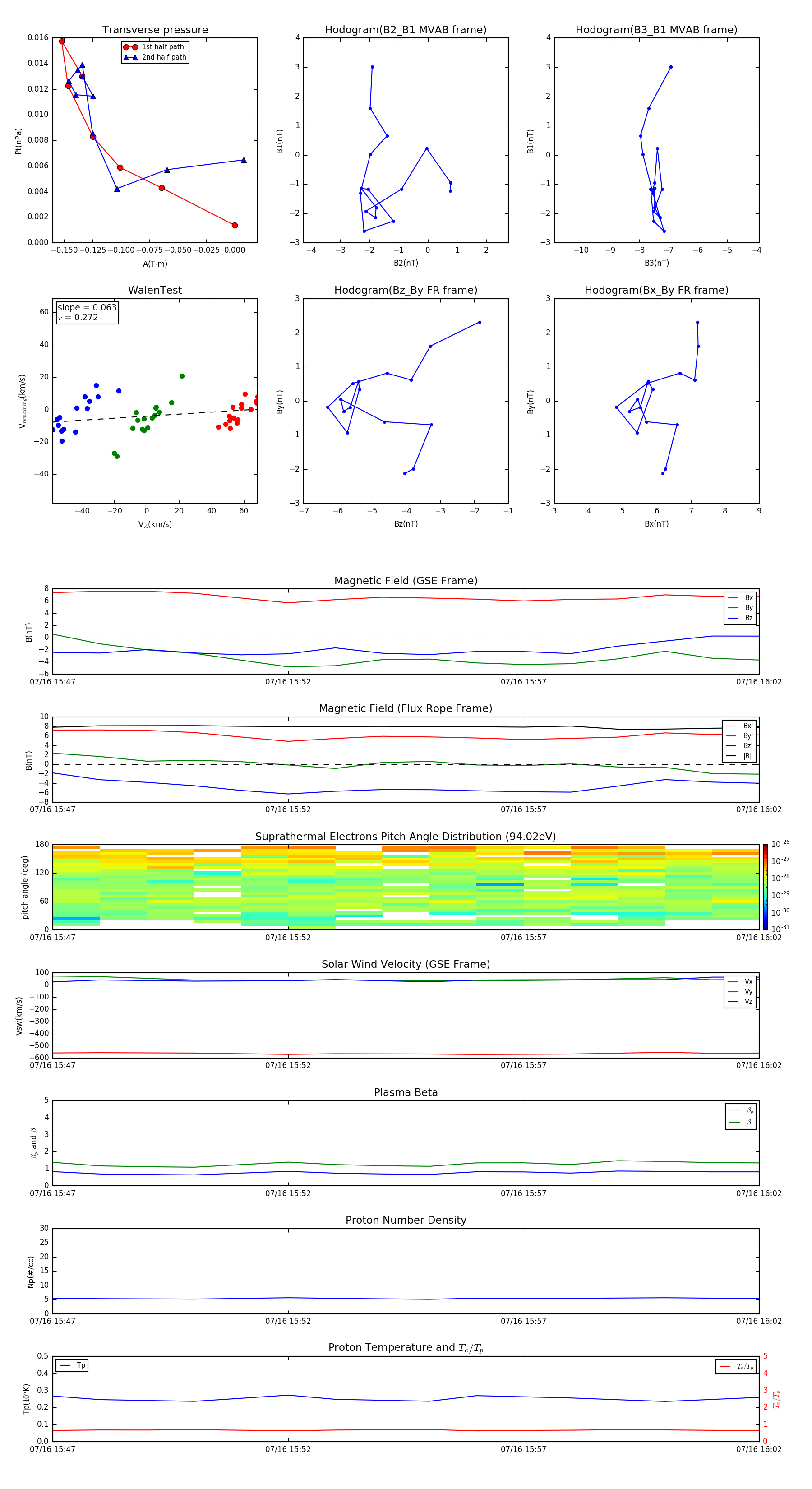Click 'Hodogram(B3_B1 MVAB frame)' title
Image resolution: width=812 pixels, height=1489 pixels.
[x=656, y=30]
